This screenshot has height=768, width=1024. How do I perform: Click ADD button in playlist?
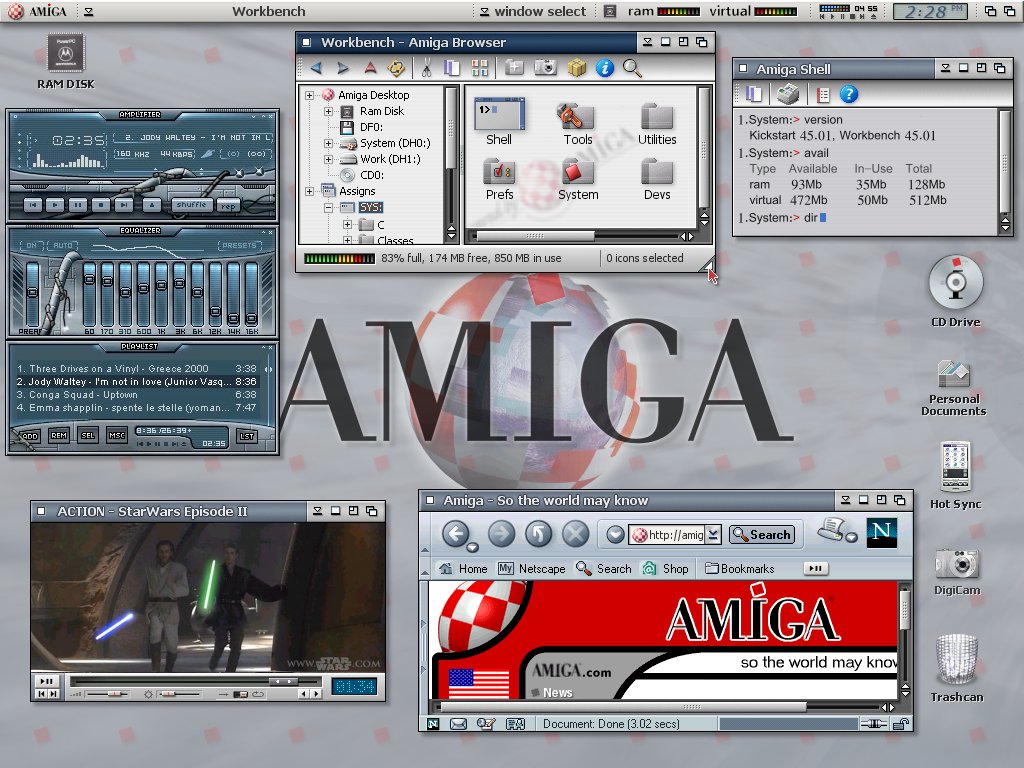[30, 436]
